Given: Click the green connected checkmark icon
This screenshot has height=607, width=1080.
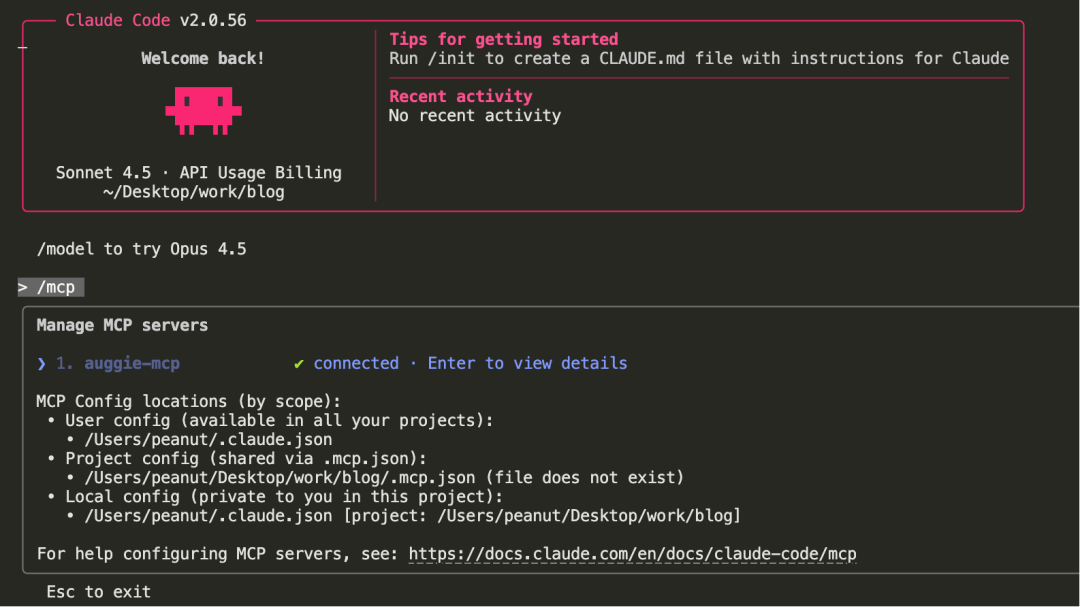Looking at the screenshot, I should [x=299, y=364].
